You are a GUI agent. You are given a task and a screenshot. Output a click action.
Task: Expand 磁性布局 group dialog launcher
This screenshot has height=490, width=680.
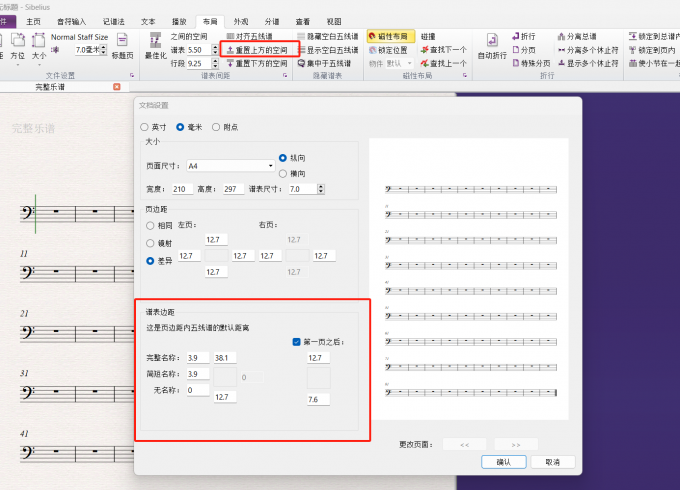465,75
